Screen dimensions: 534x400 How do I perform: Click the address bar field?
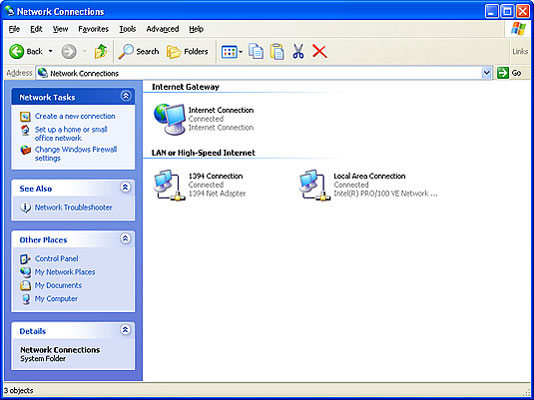point(260,73)
